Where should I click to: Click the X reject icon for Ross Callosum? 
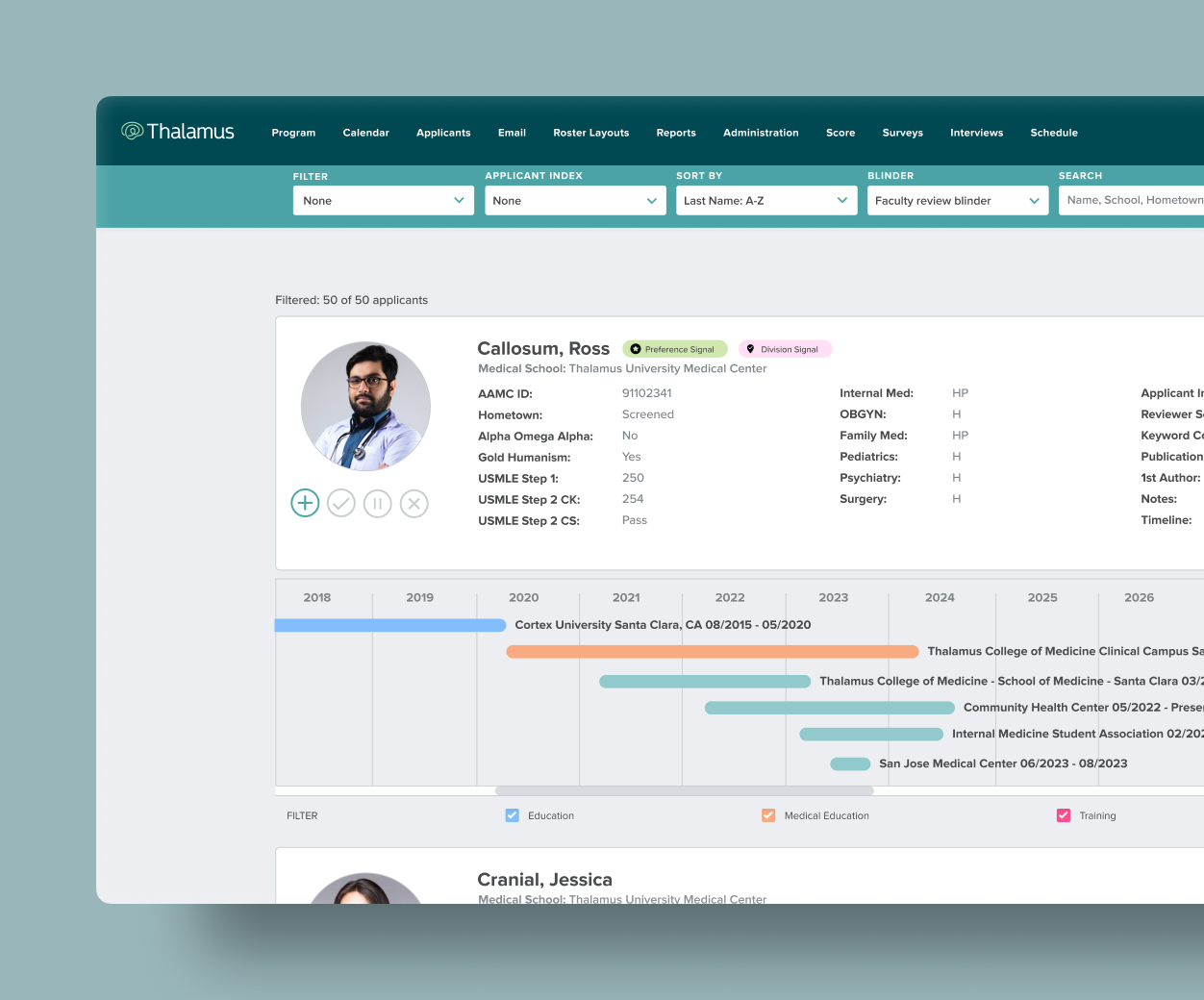coord(414,503)
